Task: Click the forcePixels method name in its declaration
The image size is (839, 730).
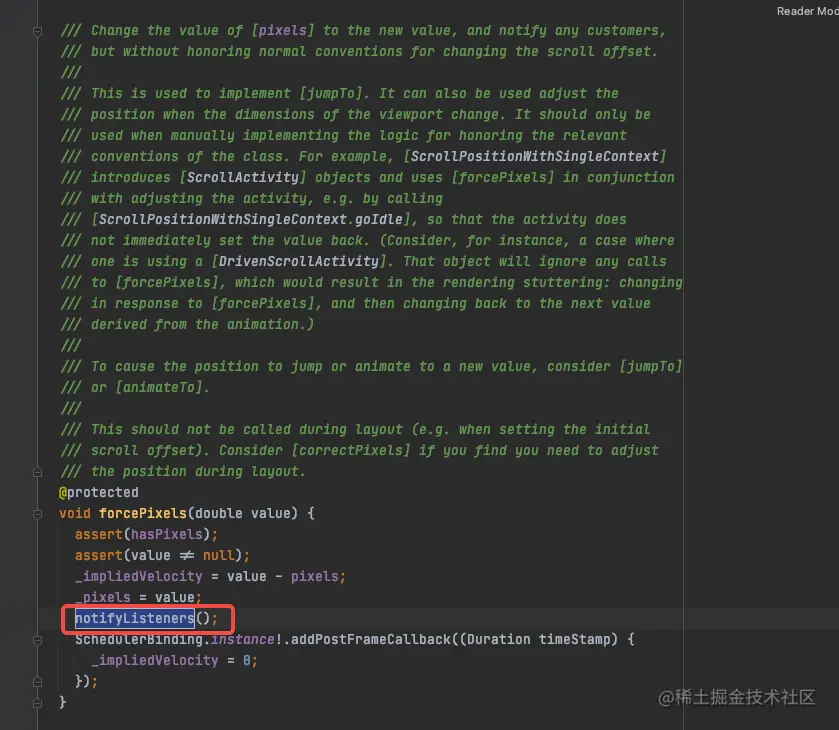Action: [143, 514]
